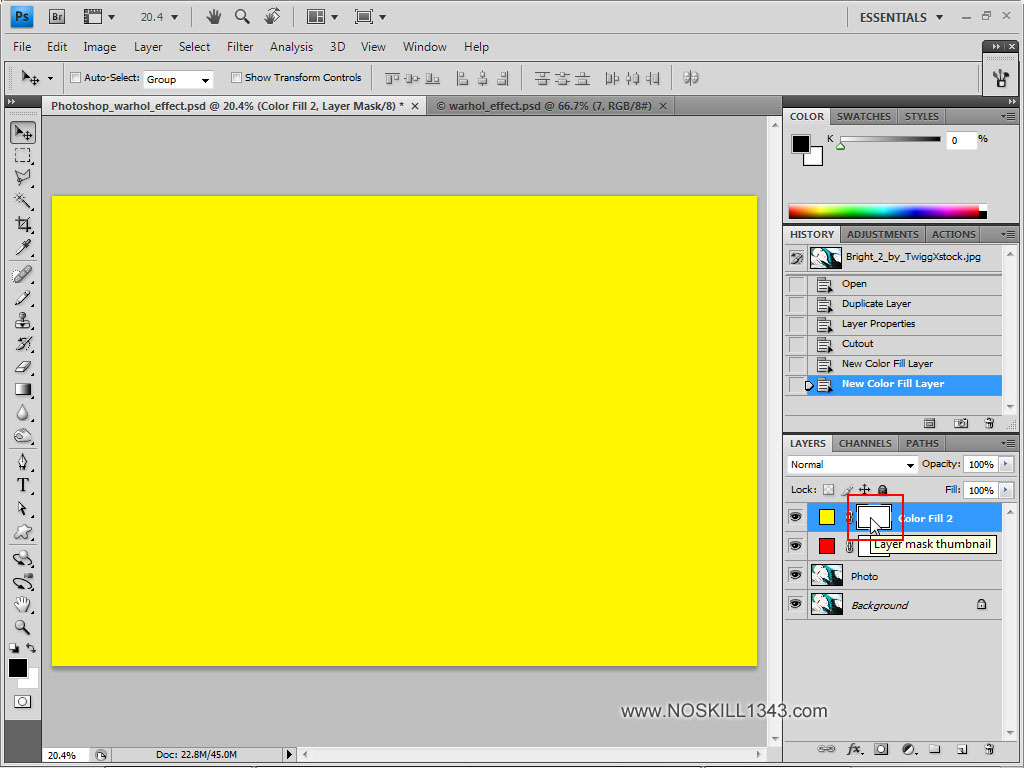The height and width of the screenshot is (768, 1024).
Task: Swap foreground and background colors
Action: (x=31, y=648)
